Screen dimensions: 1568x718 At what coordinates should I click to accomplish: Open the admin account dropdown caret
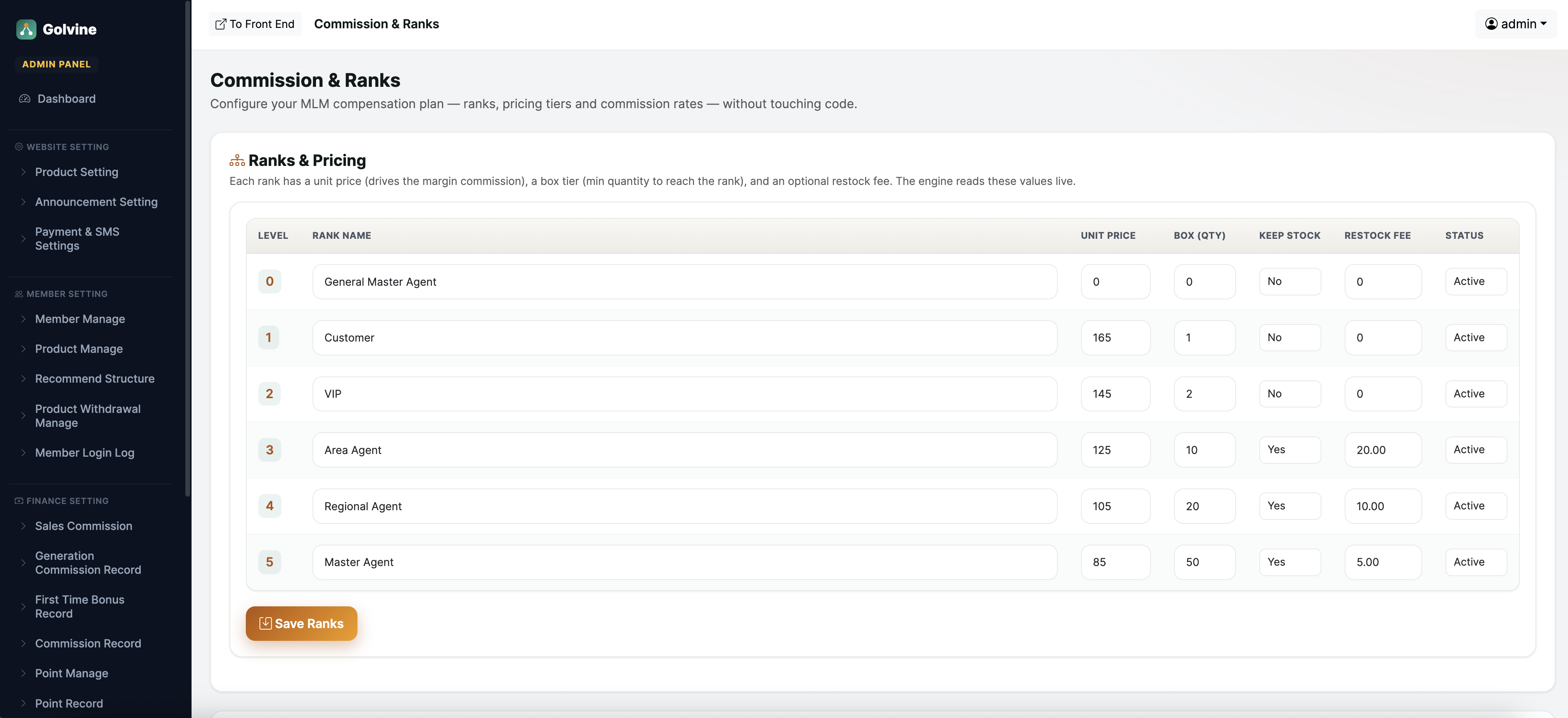click(x=1543, y=24)
